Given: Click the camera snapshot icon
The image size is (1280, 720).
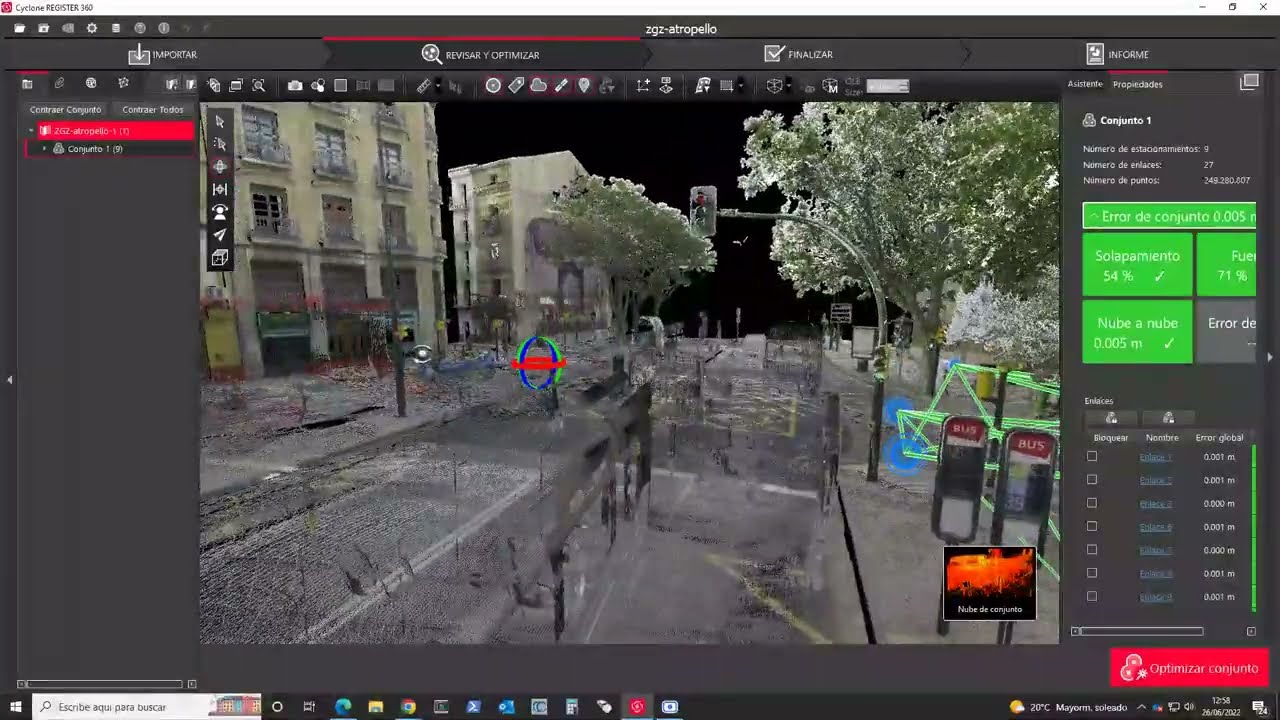Looking at the screenshot, I should [x=295, y=86].
